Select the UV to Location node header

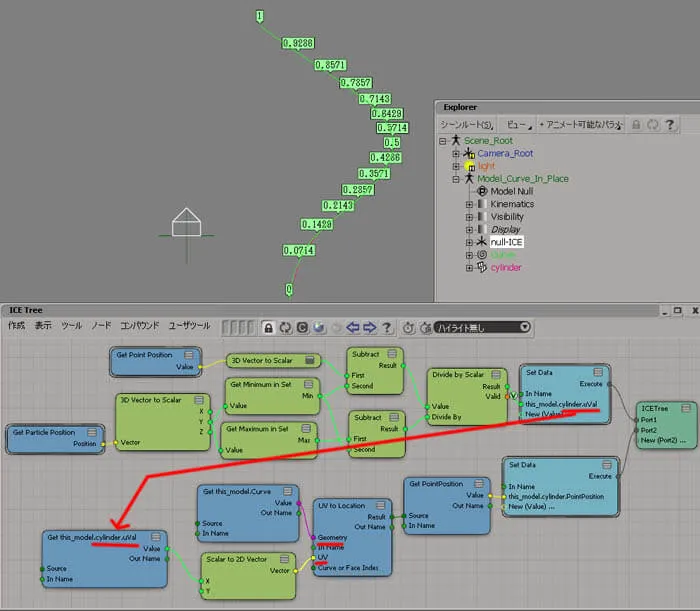[x=342, y=506]
